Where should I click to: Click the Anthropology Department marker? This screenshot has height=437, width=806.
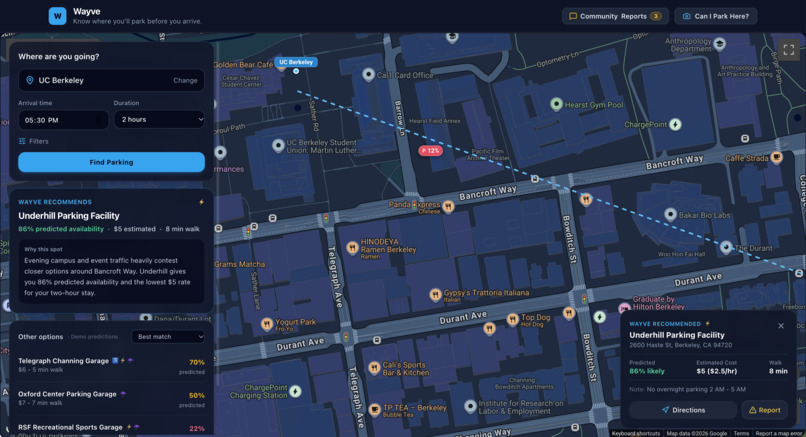point(720,44)
